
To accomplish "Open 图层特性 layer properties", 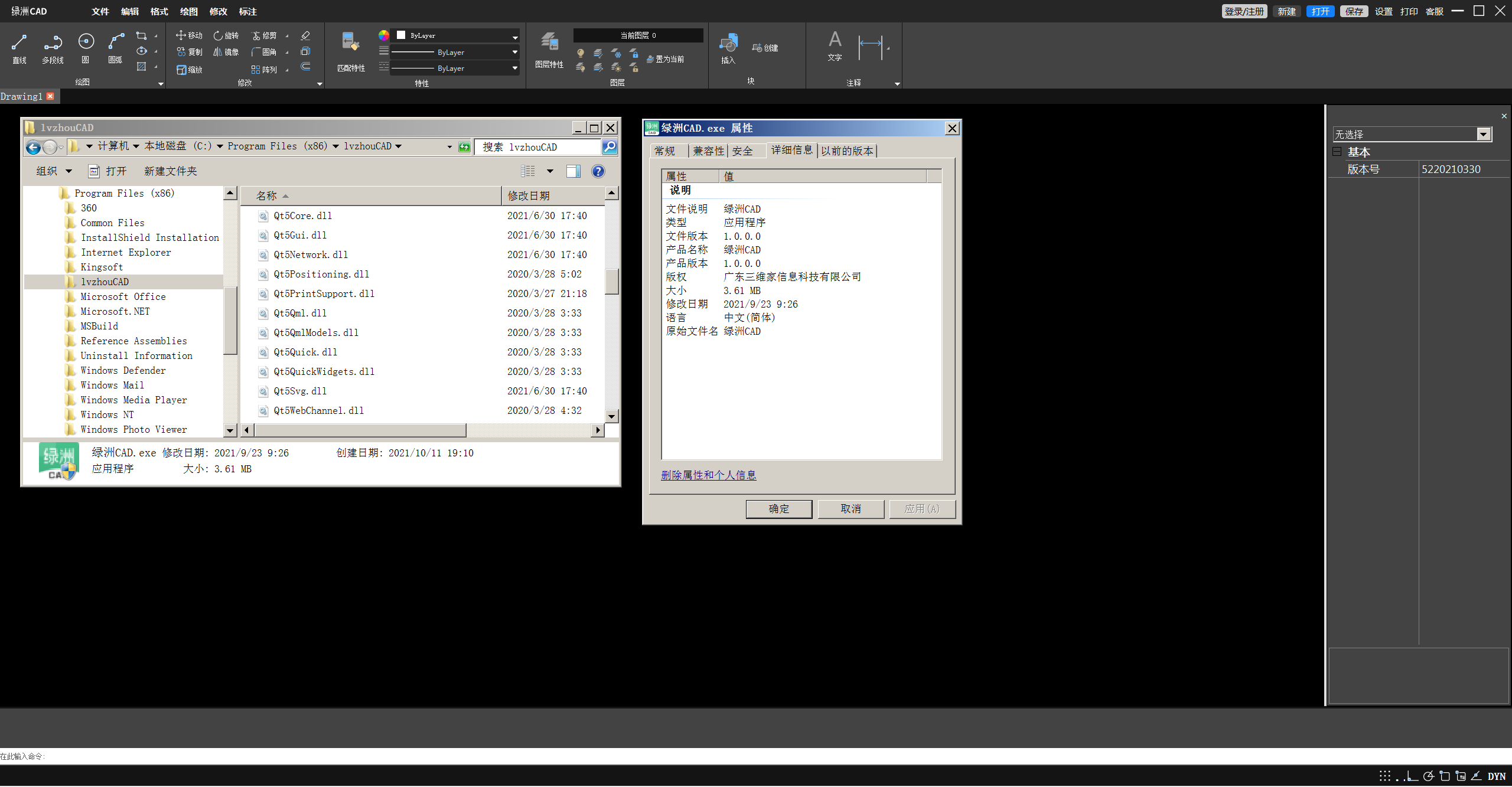I will (x=549, y=50).
